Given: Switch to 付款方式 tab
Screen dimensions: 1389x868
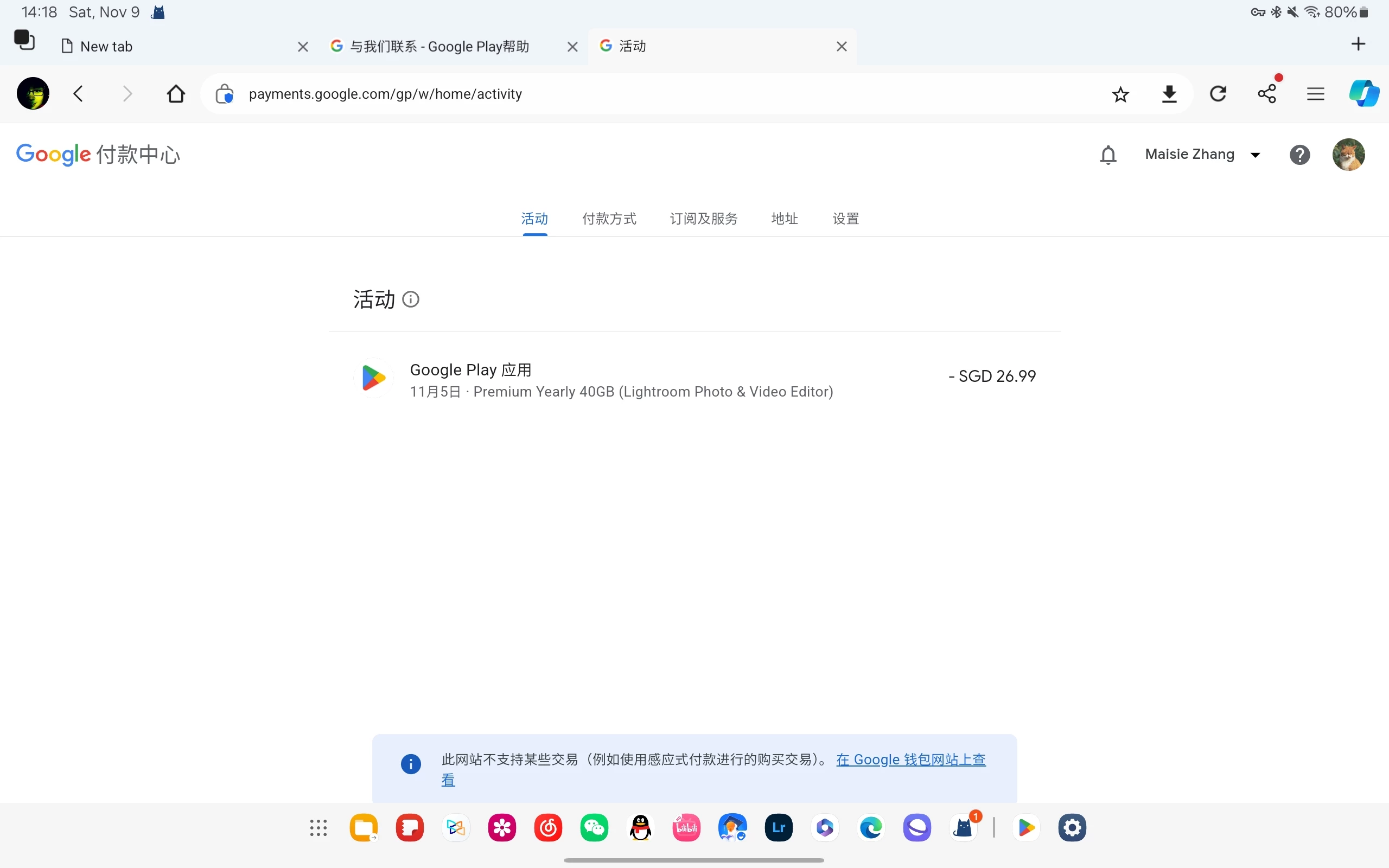Looking at the screenshot, I should tap(609, 219).
